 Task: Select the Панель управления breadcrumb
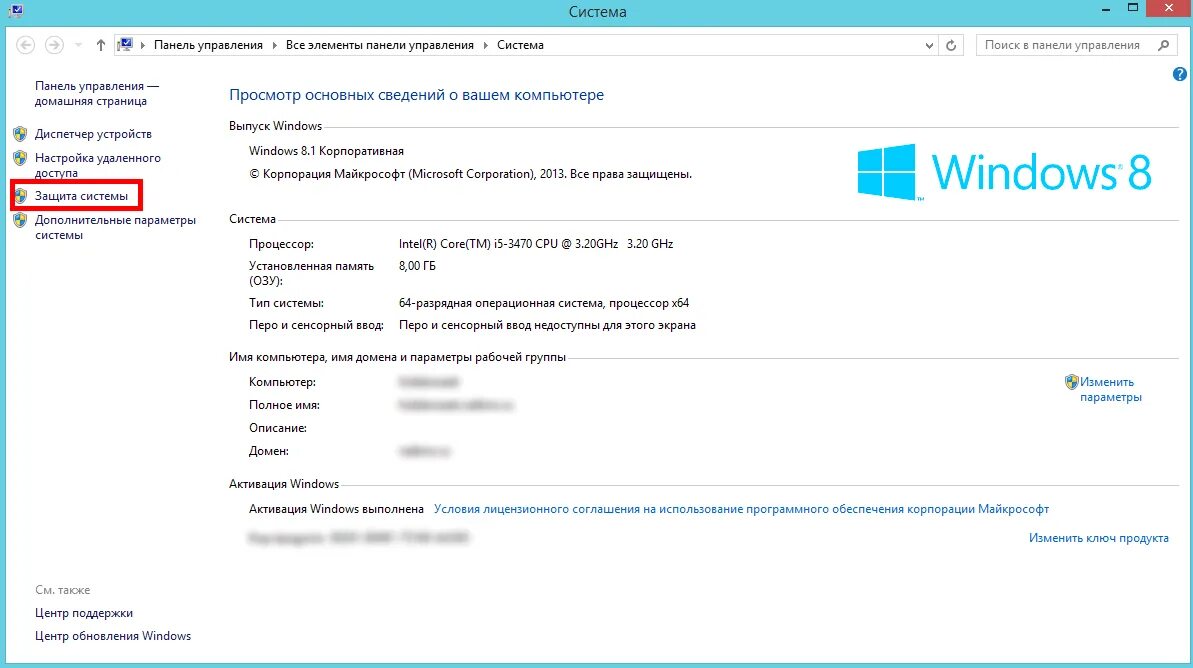click(x=208, y=45)
